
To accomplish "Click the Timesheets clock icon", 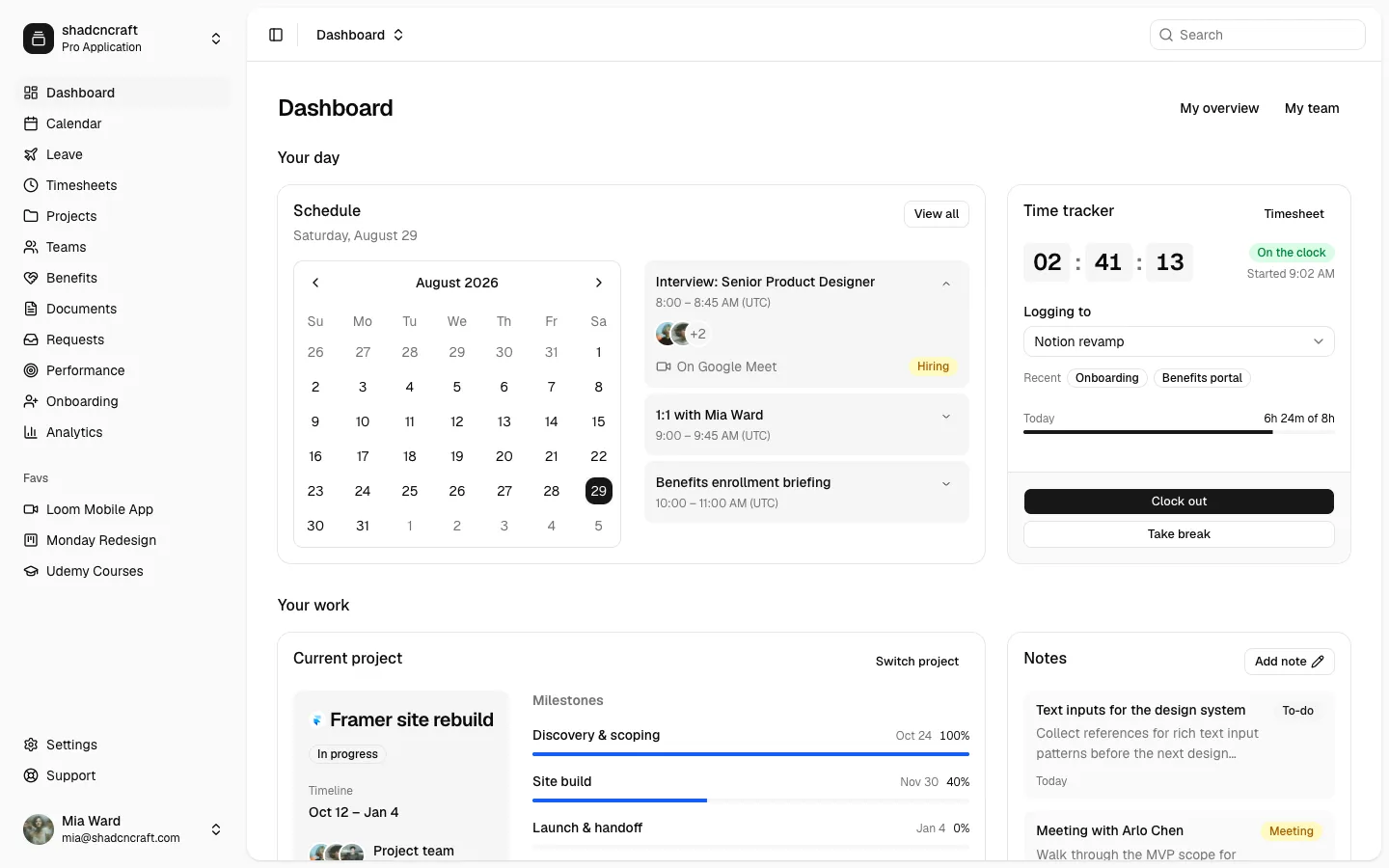I will [31, 185].
